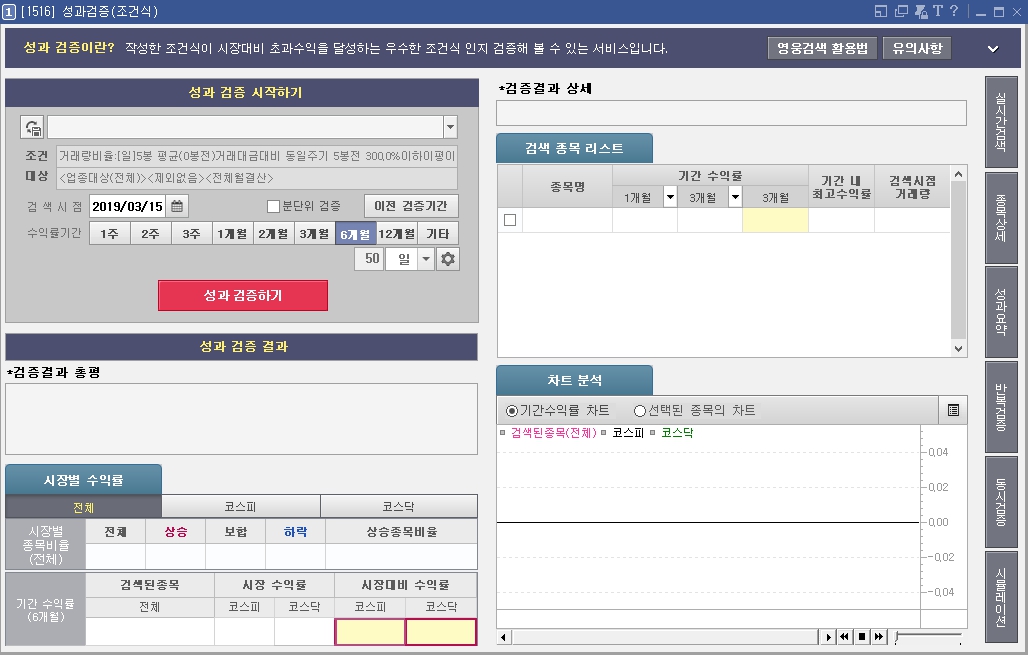This screenshot has height=655, width=1028.
Task: Tick the checkbox in the stock list row
Action: pyautogui.click(x=510, y=220)
